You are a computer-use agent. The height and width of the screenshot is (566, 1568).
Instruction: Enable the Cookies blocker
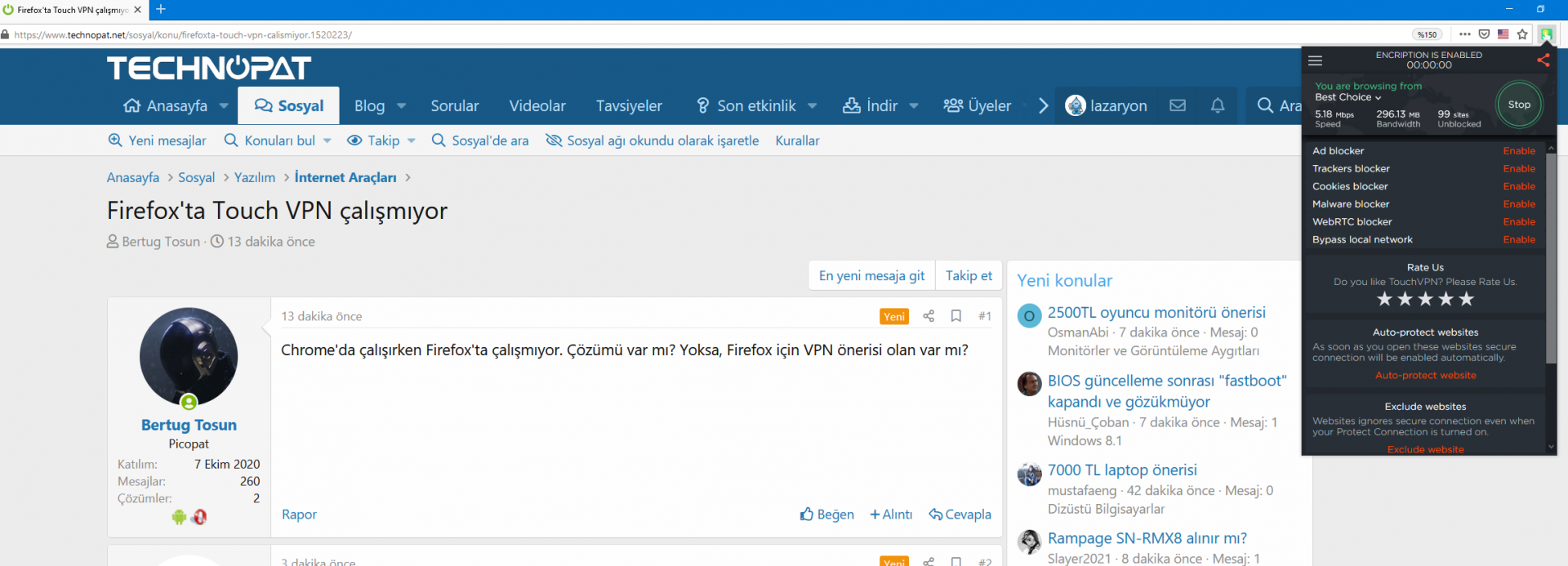pyautogui.click(x=1519, y=187)
